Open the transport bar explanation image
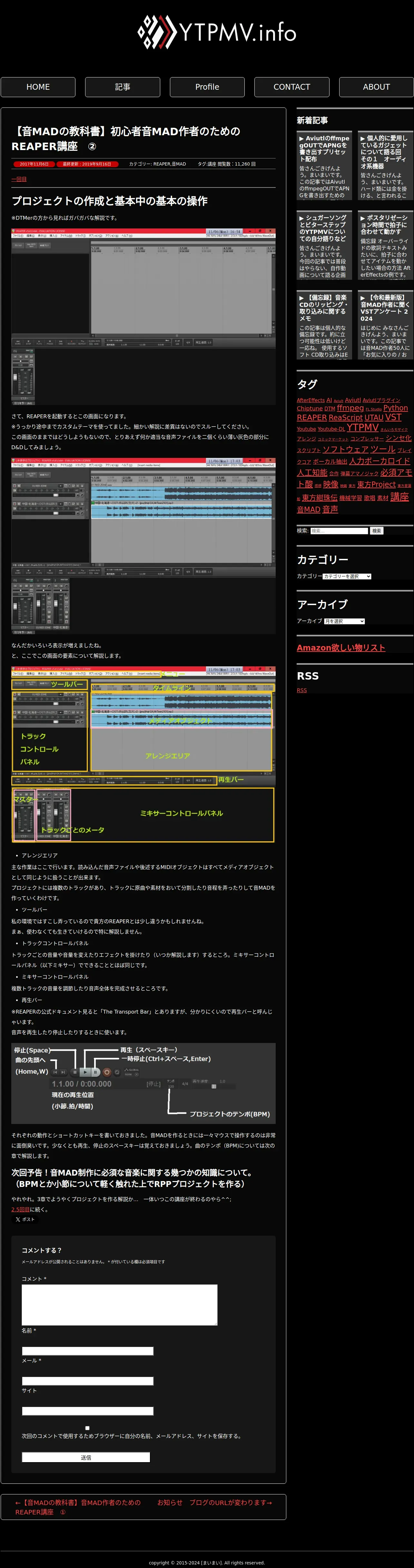The width and height of the screenshot is (414, 1568). 143,1084
